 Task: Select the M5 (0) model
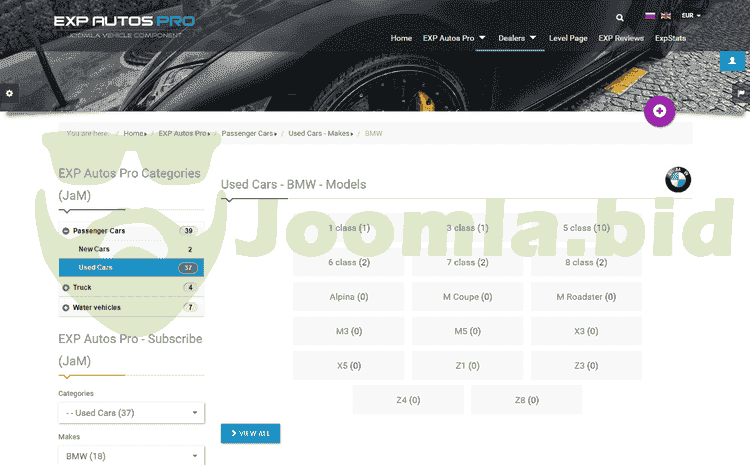467,331
